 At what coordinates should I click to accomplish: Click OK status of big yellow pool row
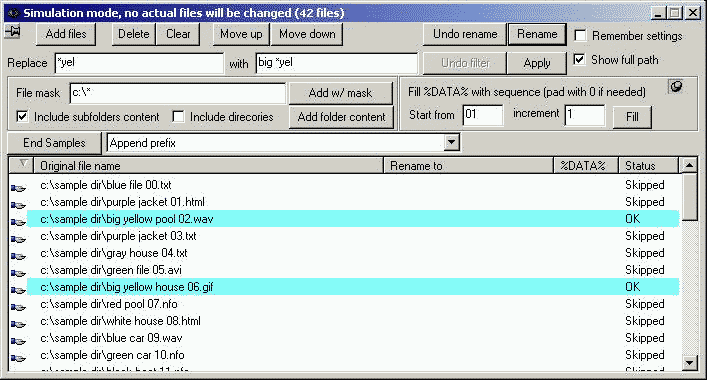[x=633, y=219]
